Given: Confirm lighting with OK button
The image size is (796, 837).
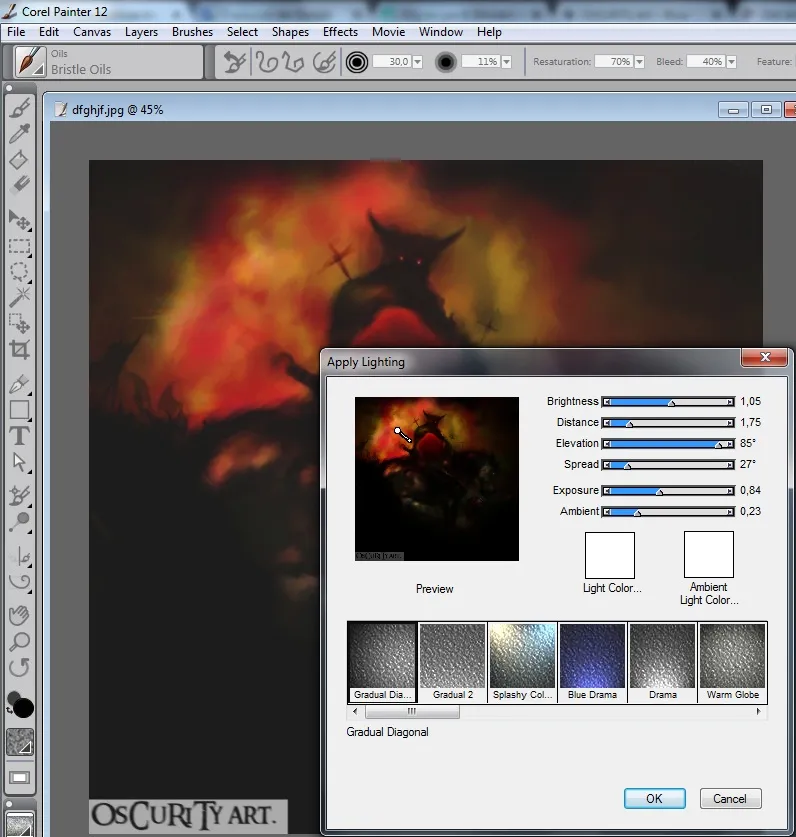Looking at the screenshot, I should pyautogui.click(x=655, y=799).
